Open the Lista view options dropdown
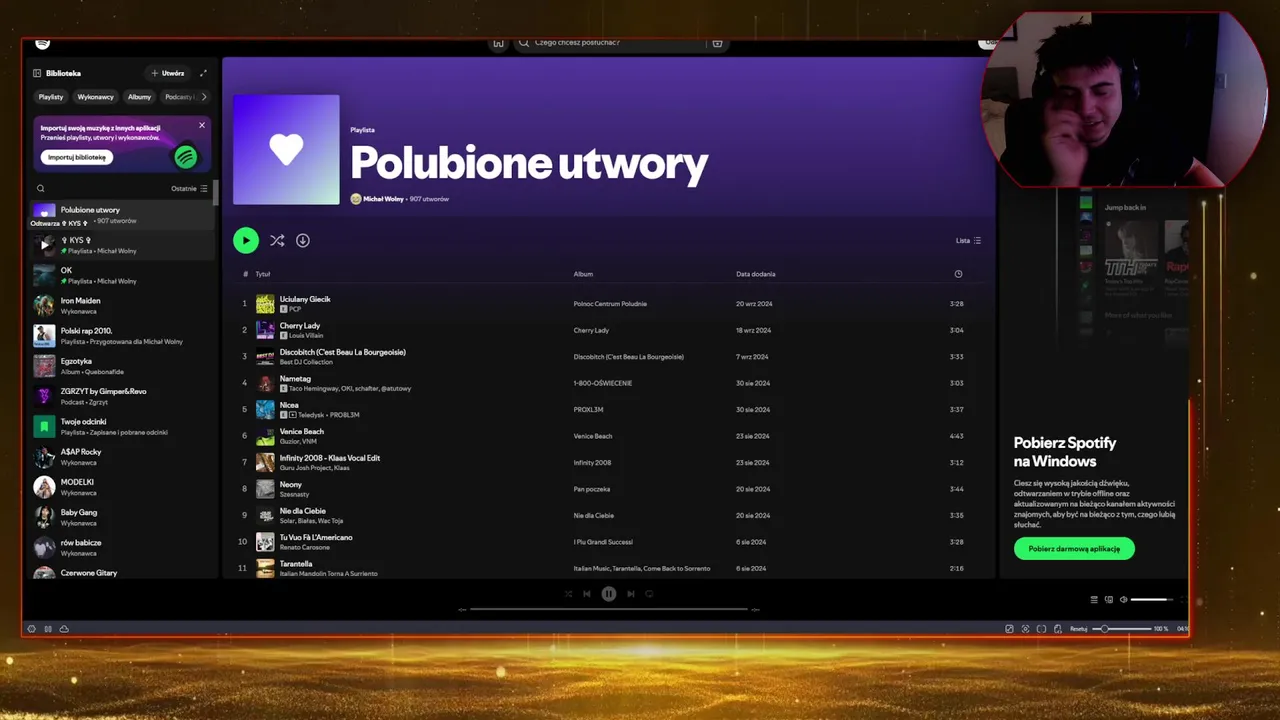1280x720 pixels. click(968, 240)
